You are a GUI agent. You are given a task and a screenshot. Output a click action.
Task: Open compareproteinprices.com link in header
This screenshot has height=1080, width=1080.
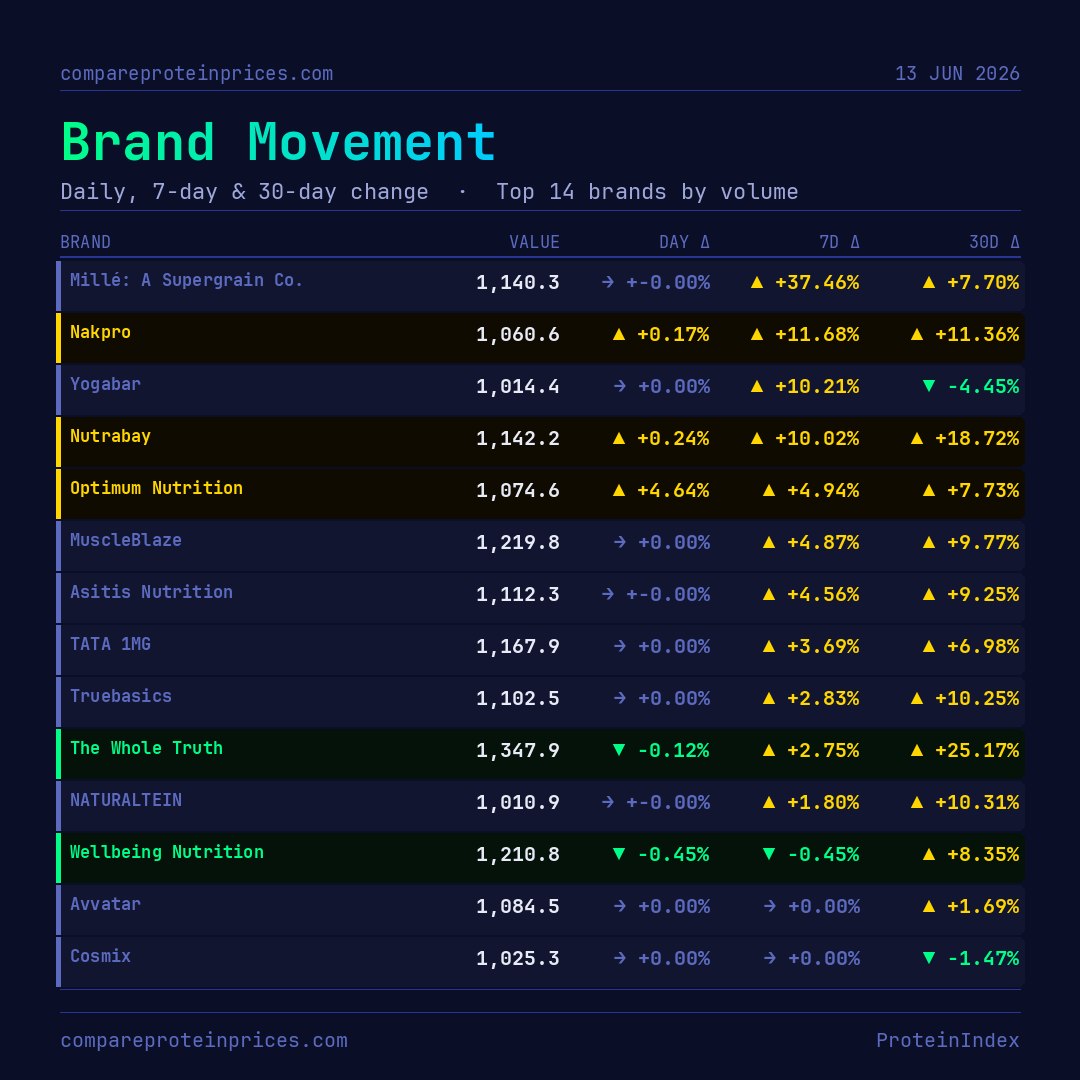196,74
